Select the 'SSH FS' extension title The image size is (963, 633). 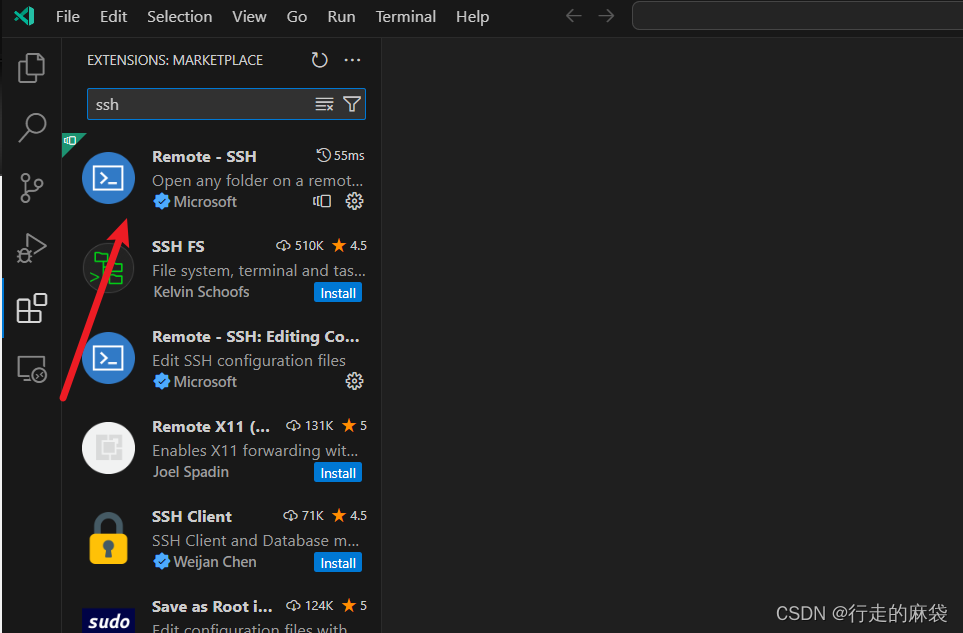pyautogui.click(x=178, y=246)
